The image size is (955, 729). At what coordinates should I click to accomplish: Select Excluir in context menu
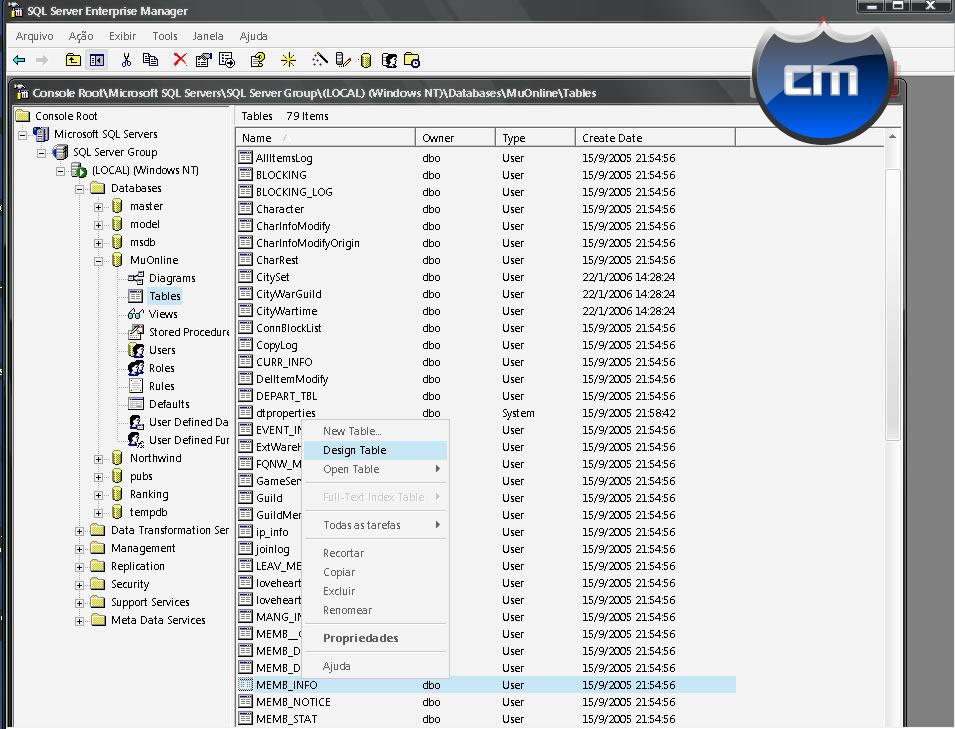(x=375, y=591)
